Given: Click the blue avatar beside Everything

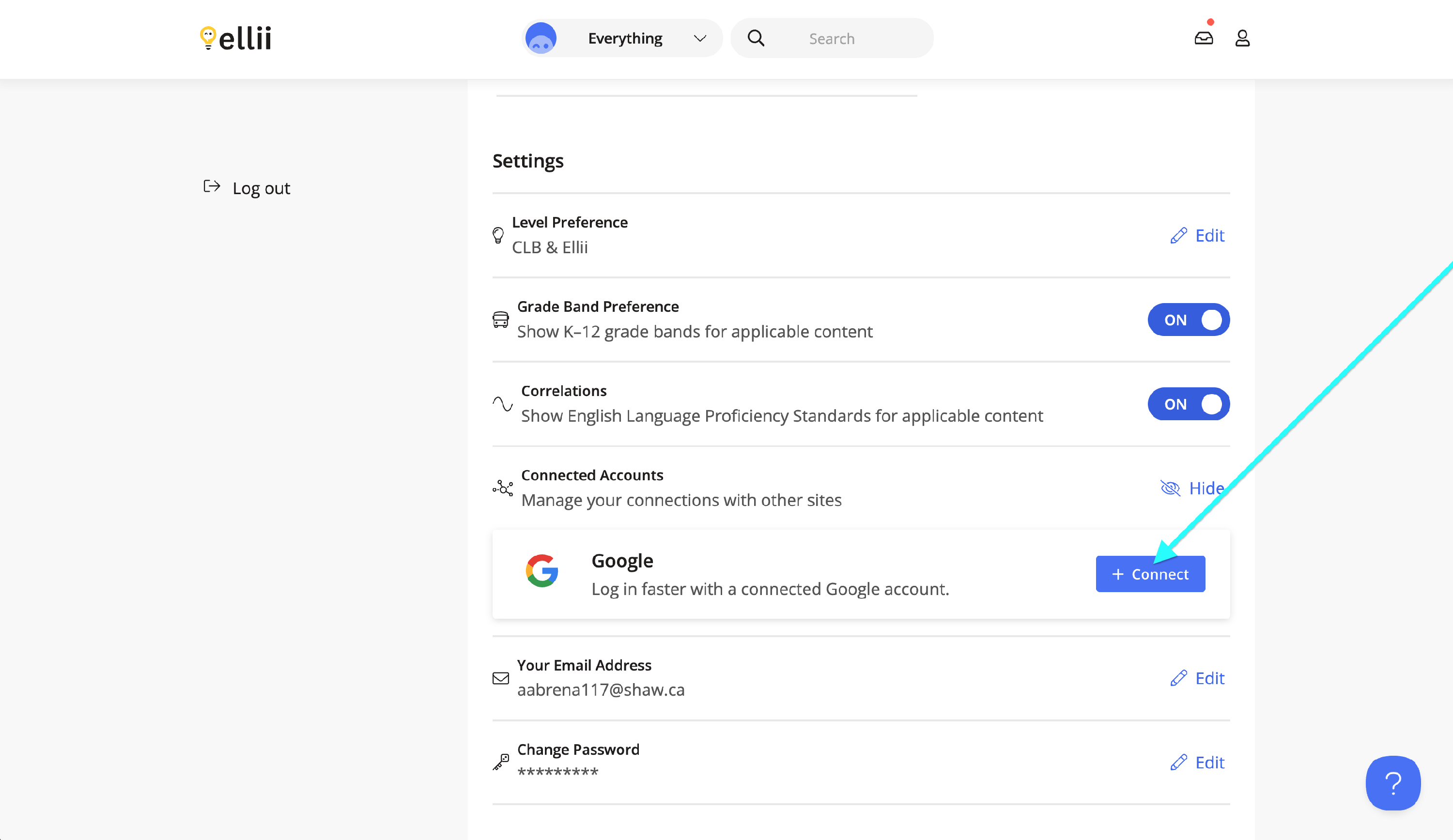Looking at the screenshot, I should (x=541, y=38).
